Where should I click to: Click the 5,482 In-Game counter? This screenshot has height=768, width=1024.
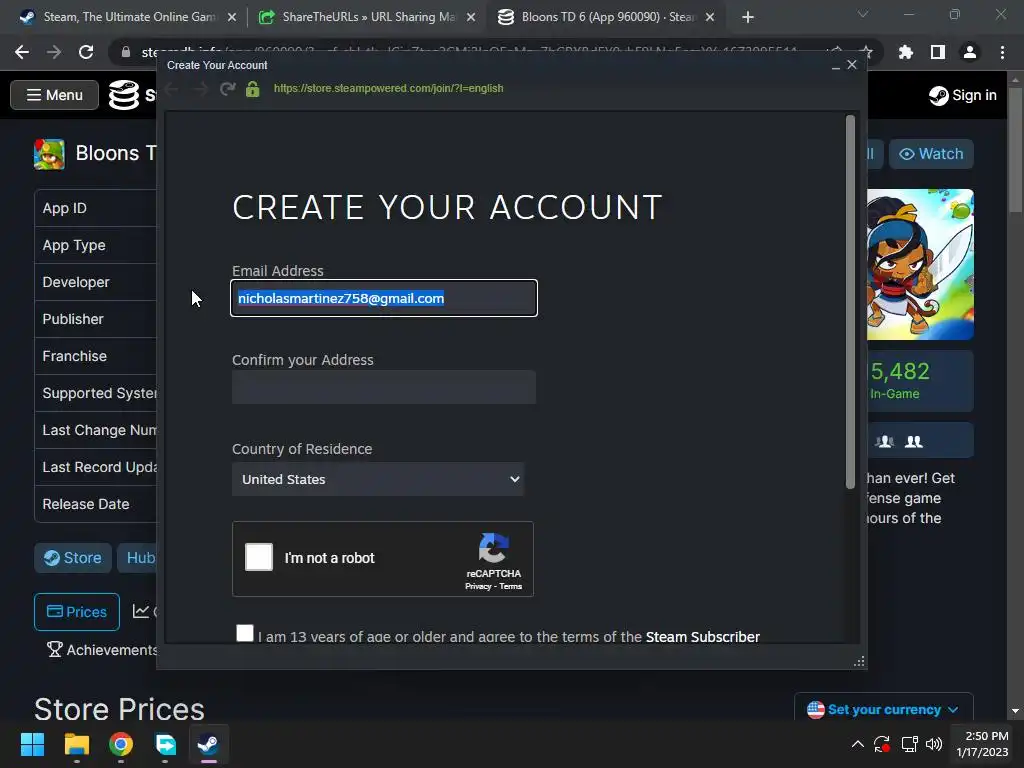tap(920, 381)
